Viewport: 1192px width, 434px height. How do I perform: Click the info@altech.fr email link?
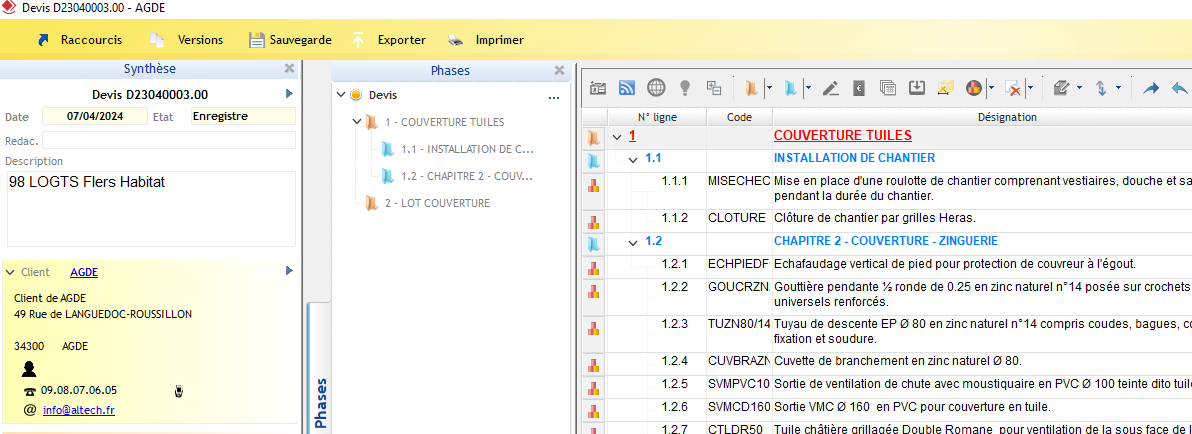(x=78, y=410)
